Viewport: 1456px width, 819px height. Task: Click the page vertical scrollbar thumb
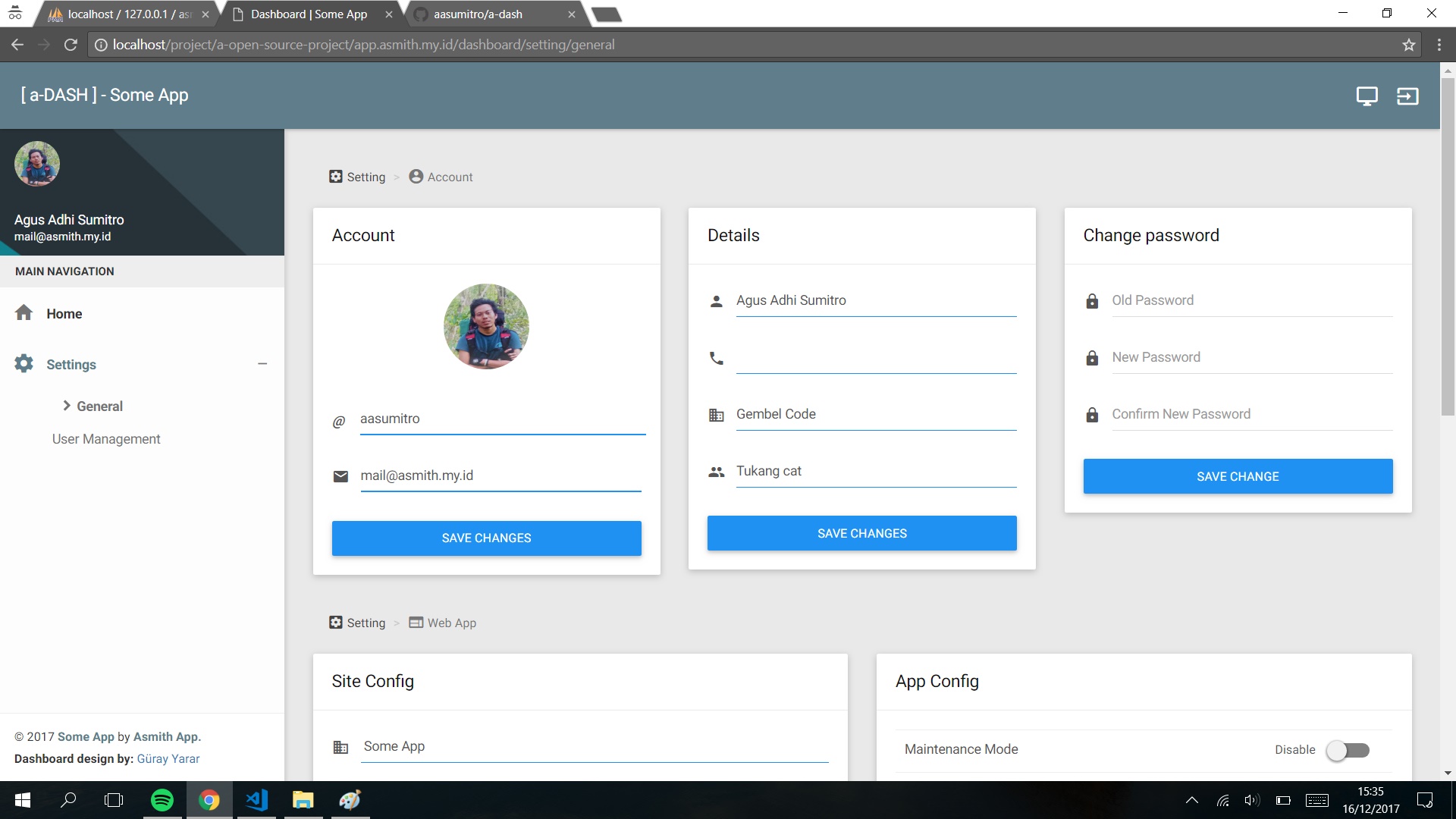click(1448, 246)
